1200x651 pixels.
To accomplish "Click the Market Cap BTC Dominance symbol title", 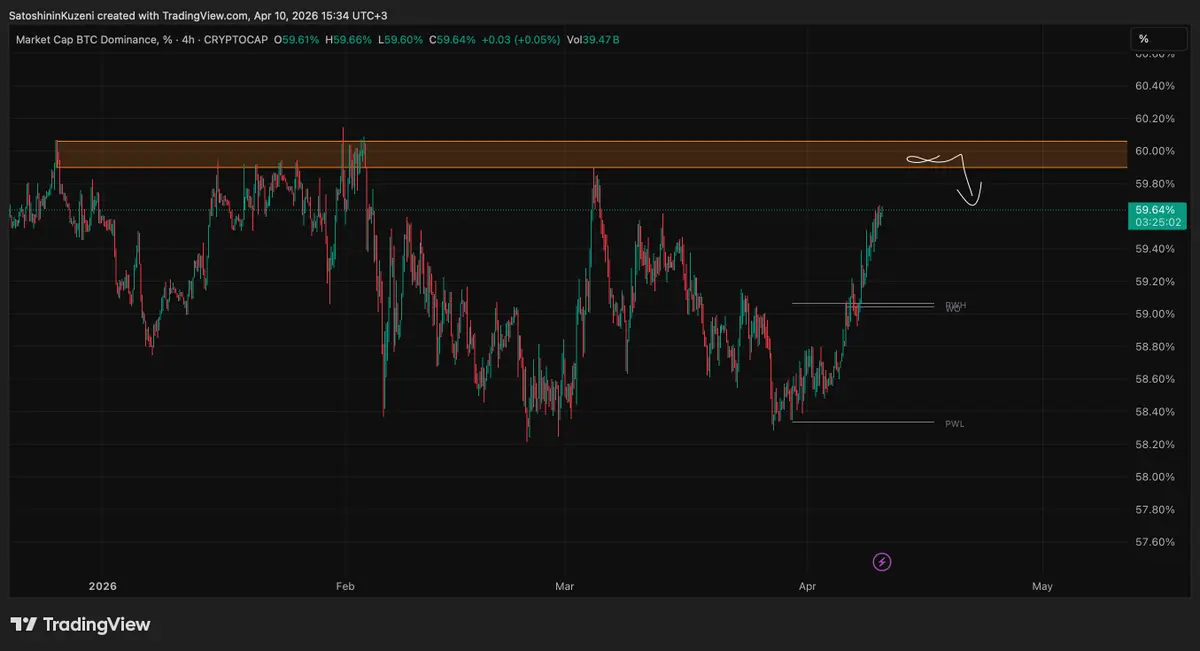I will [86, 39].
